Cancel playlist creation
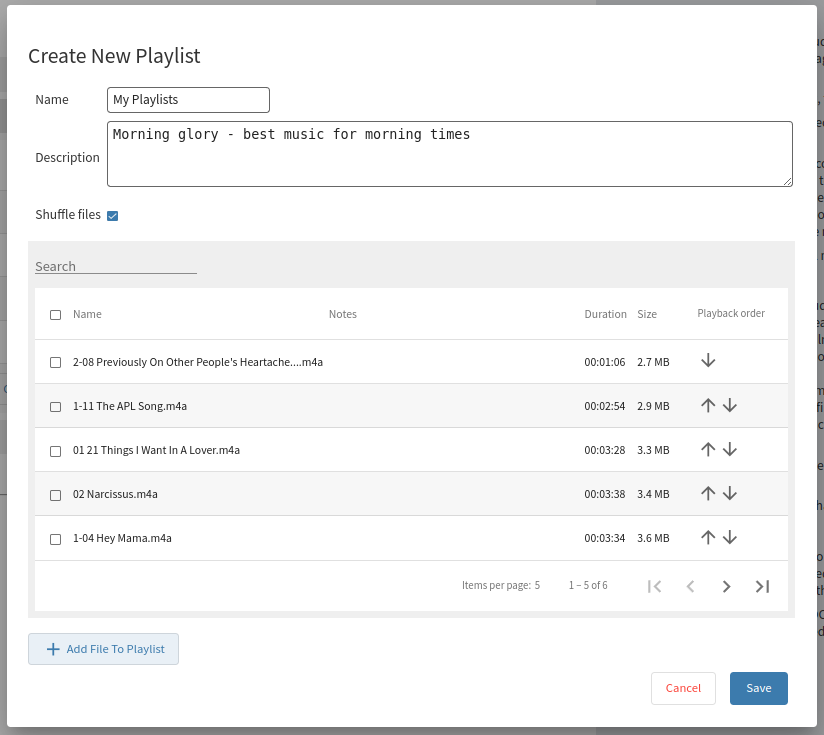824x735 pixels. [683, 688]
